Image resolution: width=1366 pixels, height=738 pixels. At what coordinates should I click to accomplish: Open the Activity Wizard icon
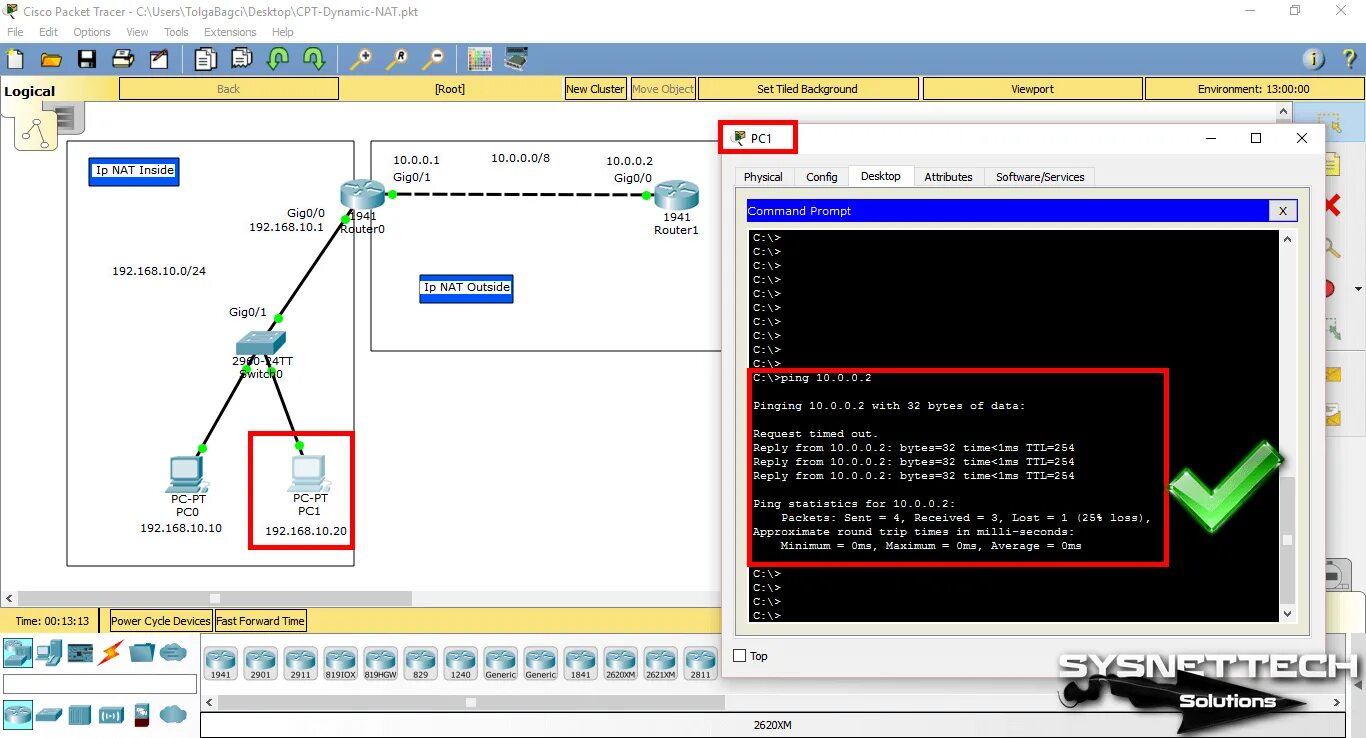click(159, 59)
